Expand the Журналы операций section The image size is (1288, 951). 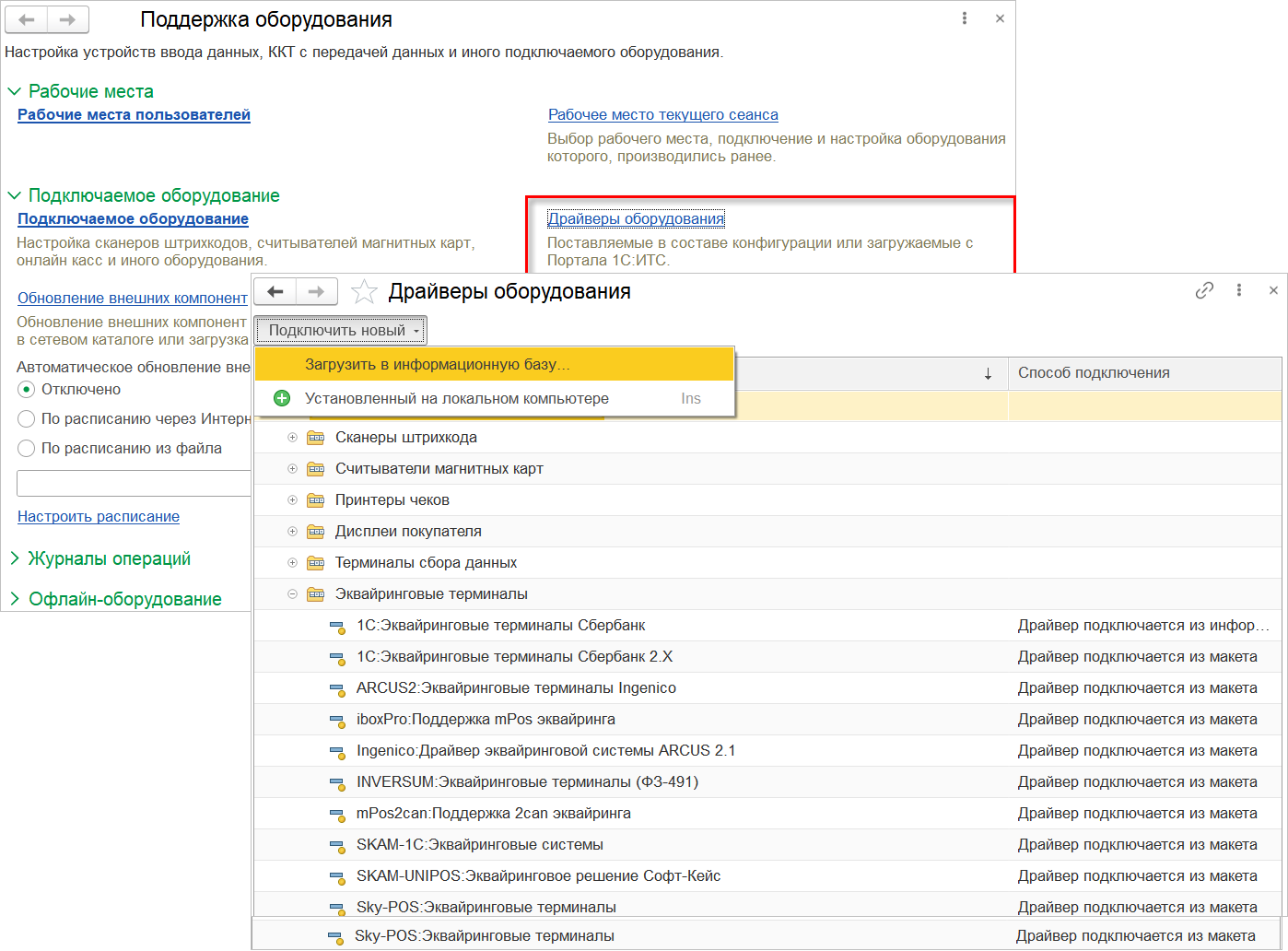109,558
